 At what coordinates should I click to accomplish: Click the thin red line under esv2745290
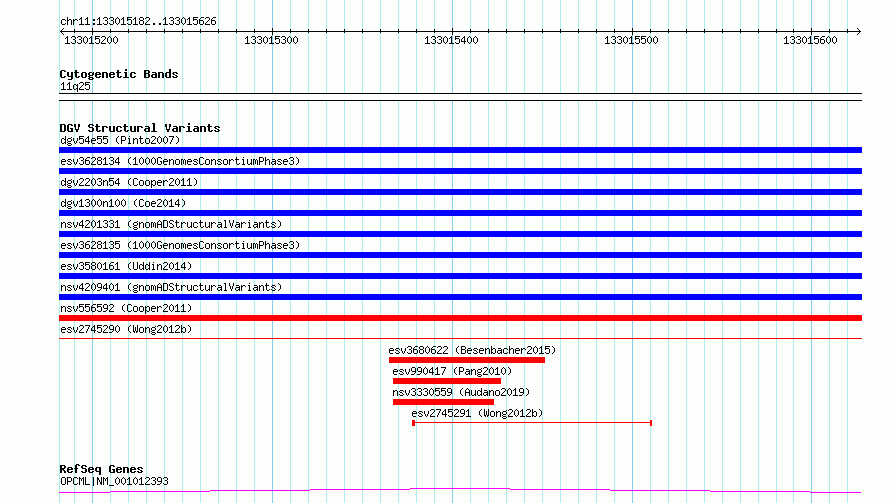coord(460,338)
